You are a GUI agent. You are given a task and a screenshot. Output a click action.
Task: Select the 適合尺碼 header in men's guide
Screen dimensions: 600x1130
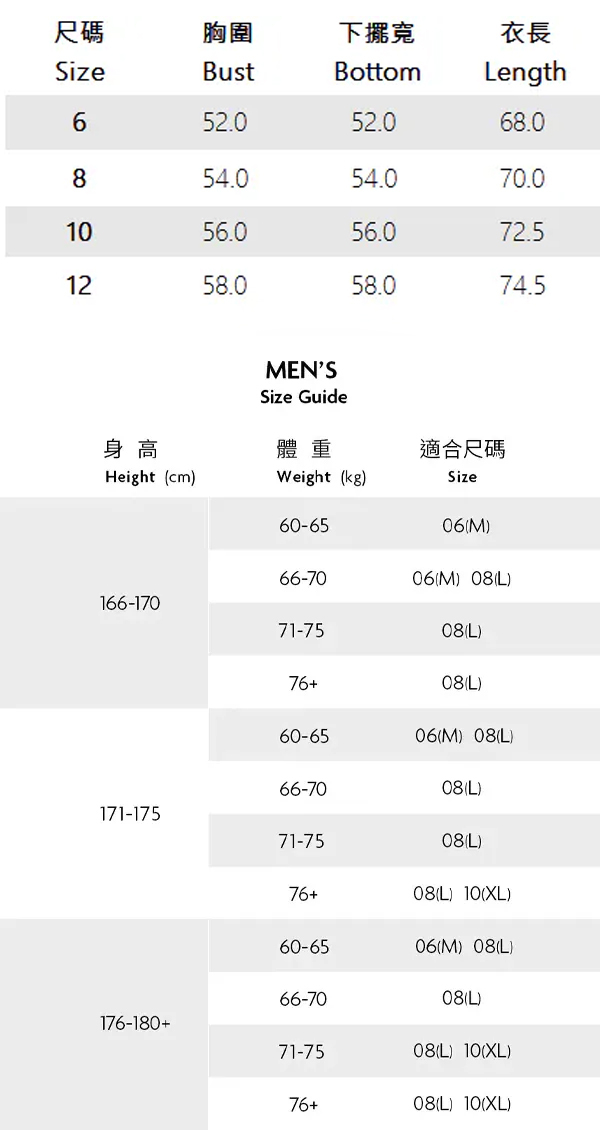click(x=462, y=462)
